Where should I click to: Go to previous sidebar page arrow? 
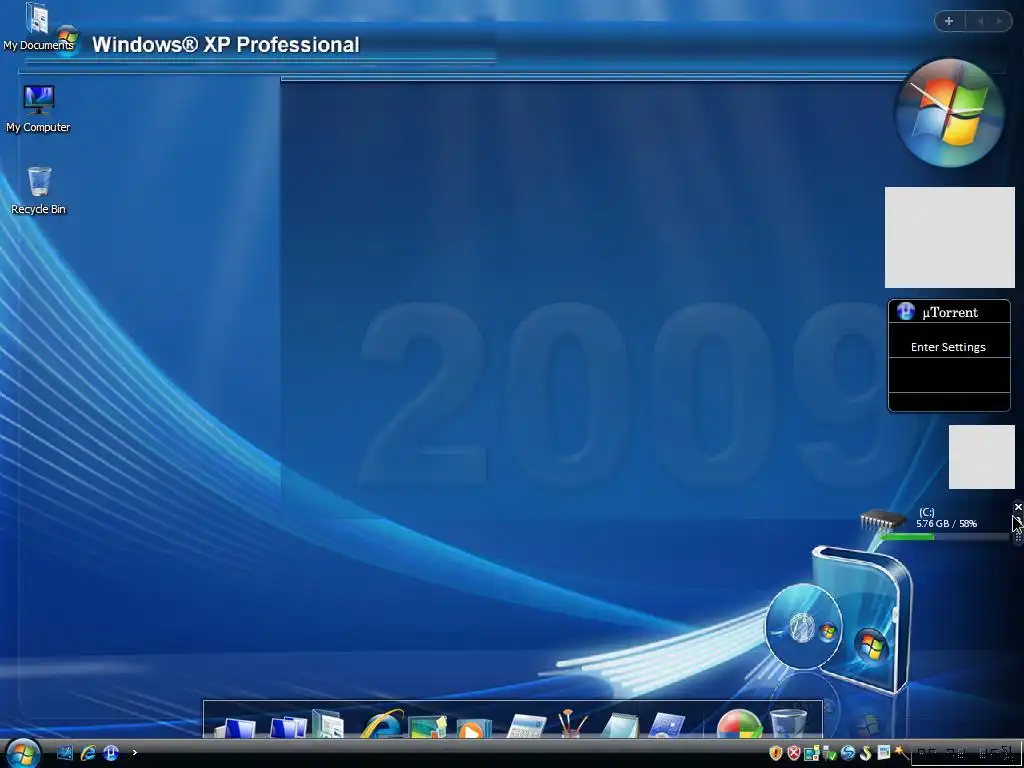(x=980, y=21)
